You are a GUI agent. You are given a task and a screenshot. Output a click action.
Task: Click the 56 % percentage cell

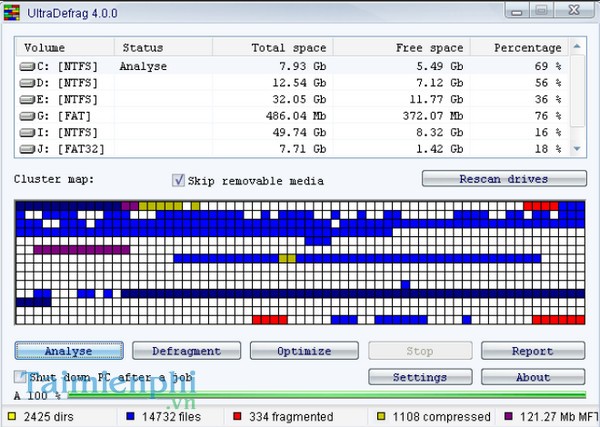(548, 83)
